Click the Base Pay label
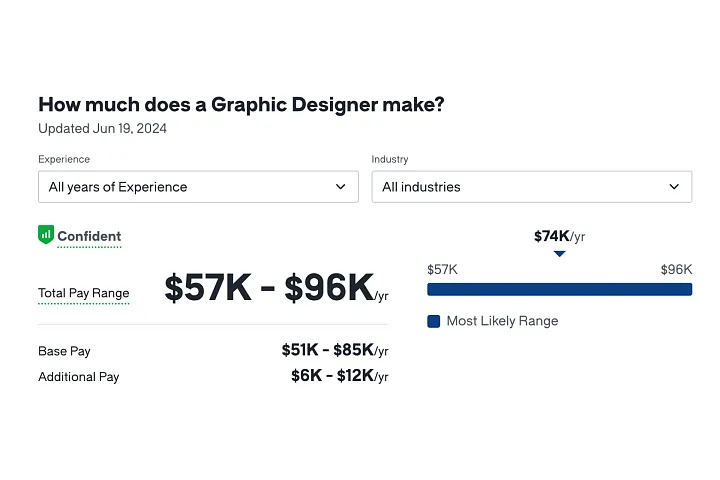 (x=64, y=352)
